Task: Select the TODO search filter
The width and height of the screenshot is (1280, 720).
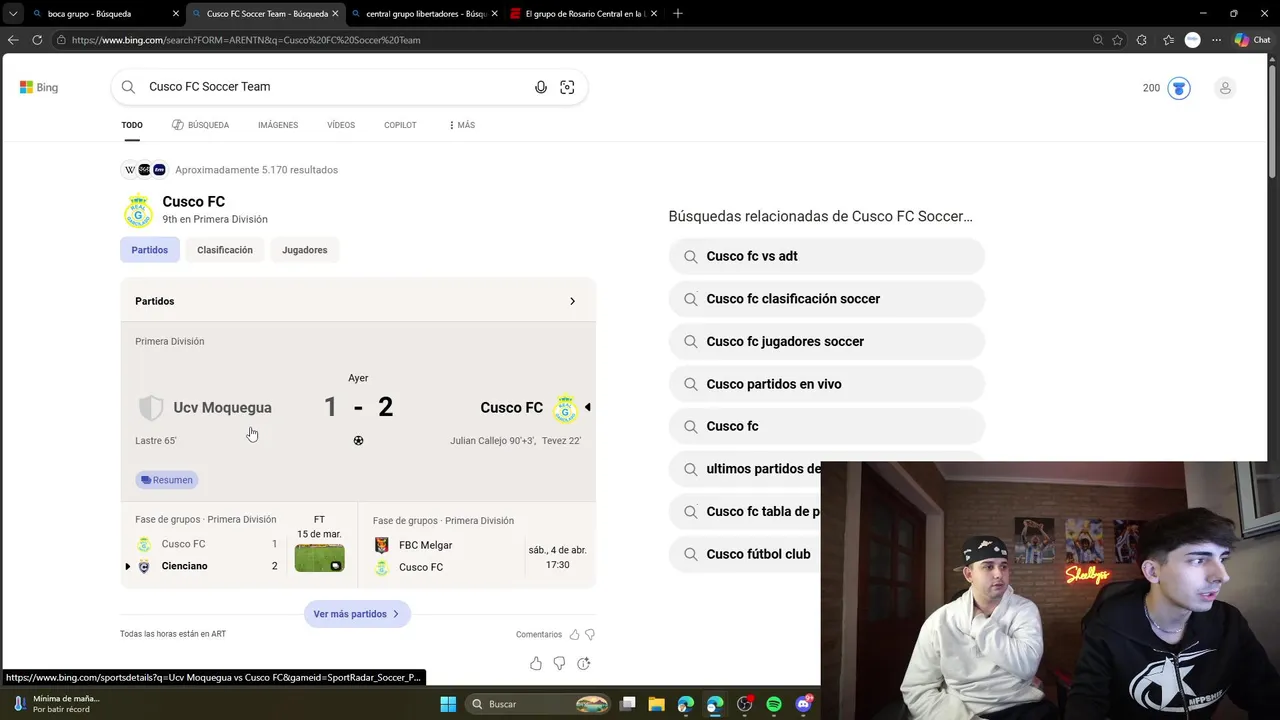Action: pyautogui.click(x=132, y=125)
